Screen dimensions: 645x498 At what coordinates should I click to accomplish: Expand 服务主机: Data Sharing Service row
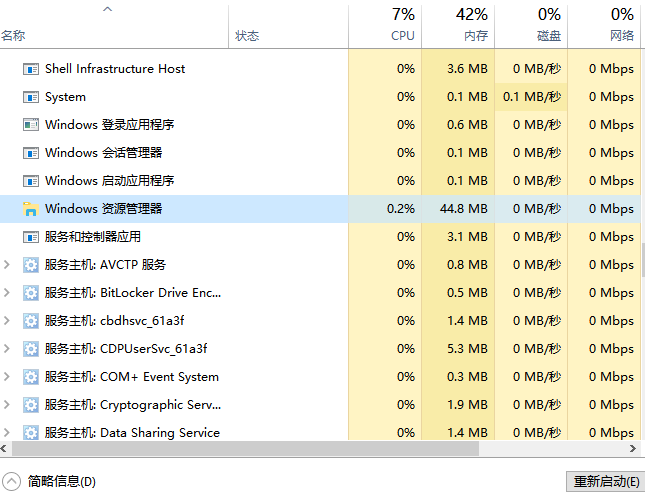[x=7, y=432]
